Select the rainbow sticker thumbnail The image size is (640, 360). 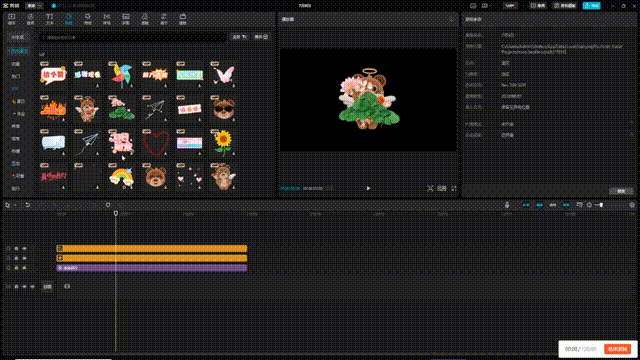(x=121, y=177)
